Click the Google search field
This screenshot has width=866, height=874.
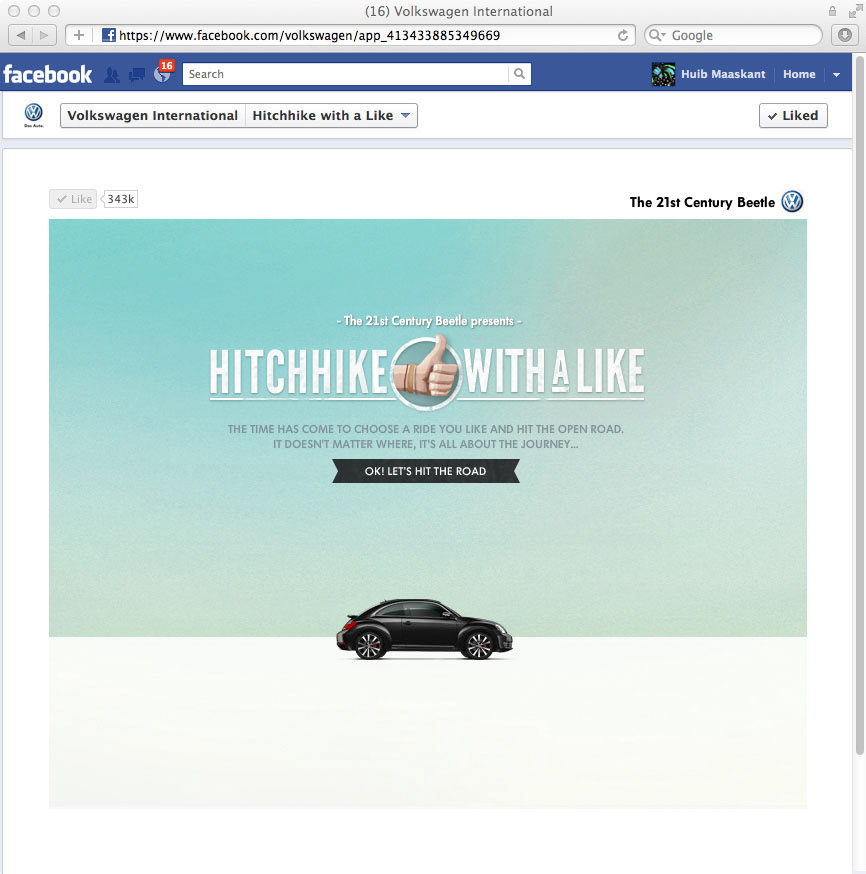pos(733,35)
